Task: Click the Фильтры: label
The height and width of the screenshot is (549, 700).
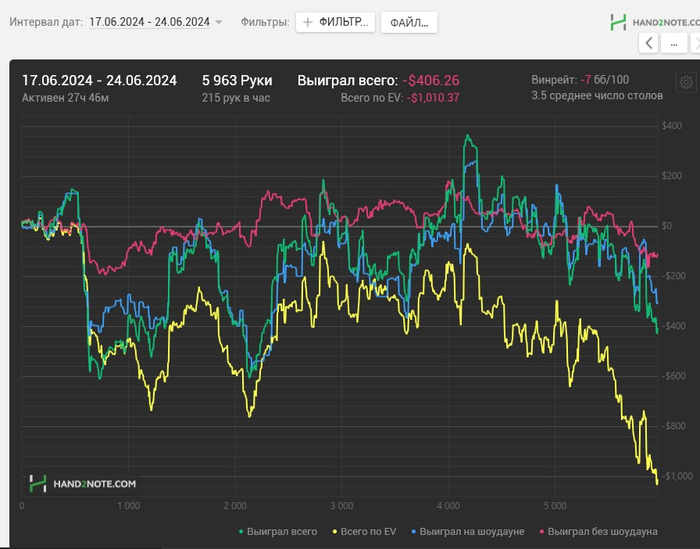Action: click(x=265, y=22)
